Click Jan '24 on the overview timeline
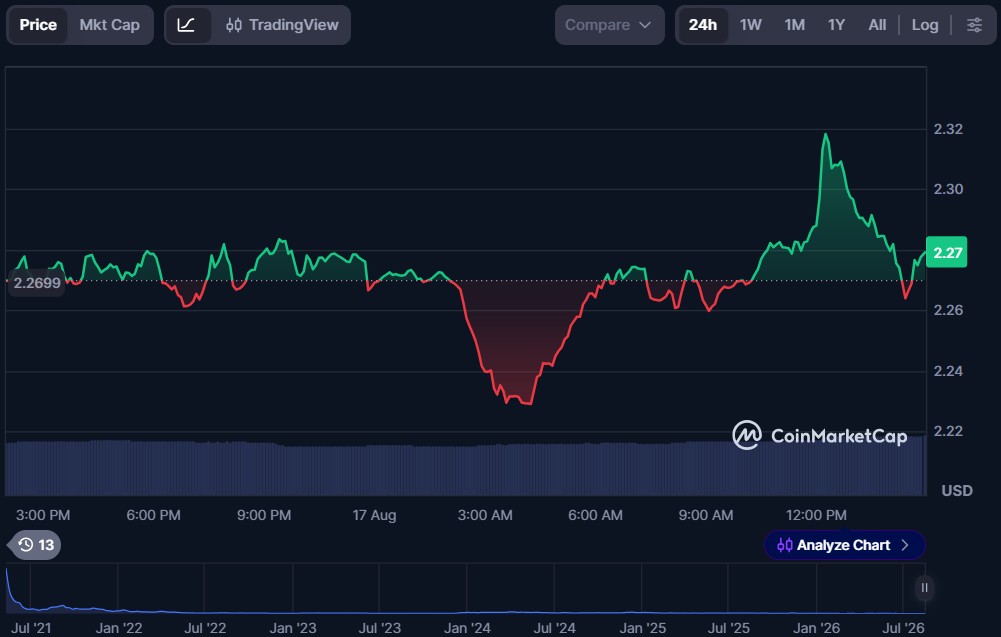Screen dimensions: 1001x637 point(467,628)
